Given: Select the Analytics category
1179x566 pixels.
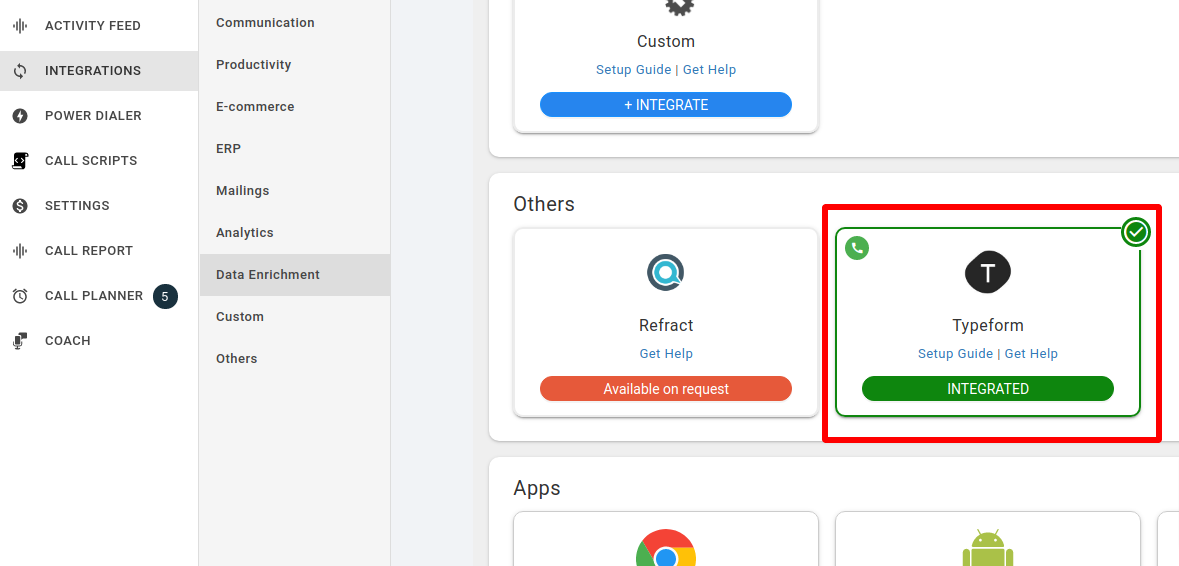Looking at the screenshot, I should (x=295, y=233).
